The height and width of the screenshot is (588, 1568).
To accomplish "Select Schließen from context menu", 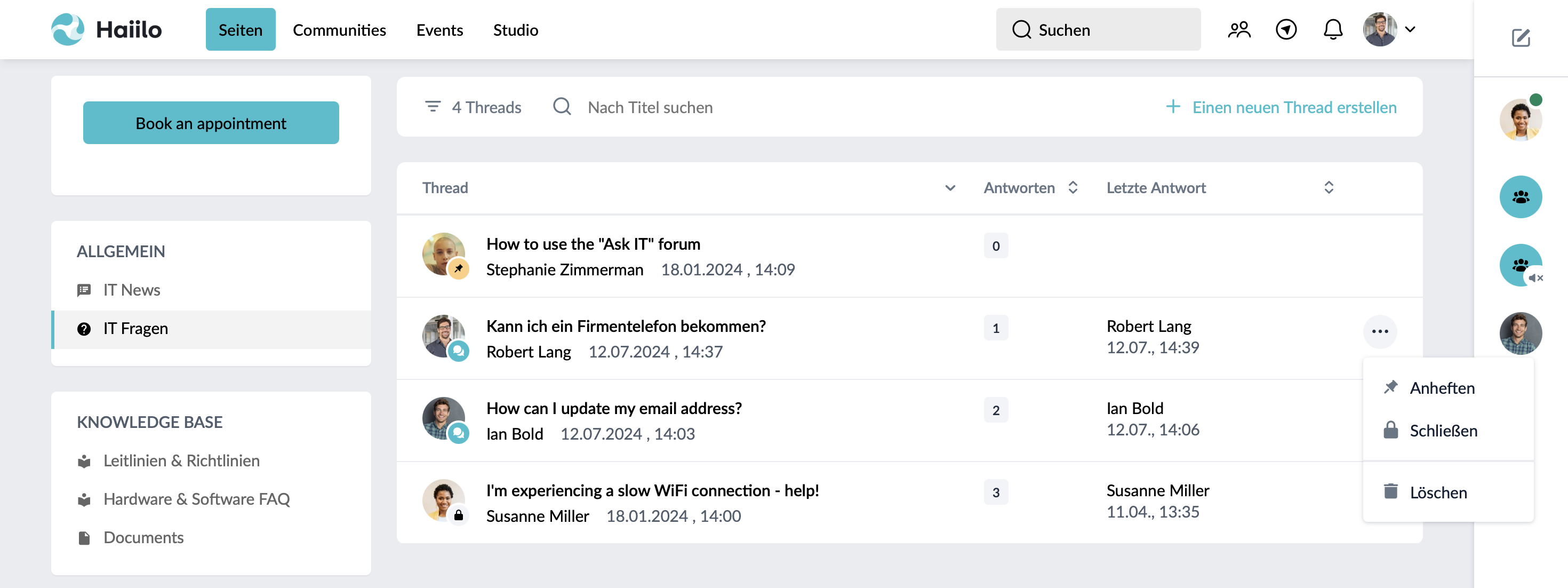I will (x=1447, y=431).
